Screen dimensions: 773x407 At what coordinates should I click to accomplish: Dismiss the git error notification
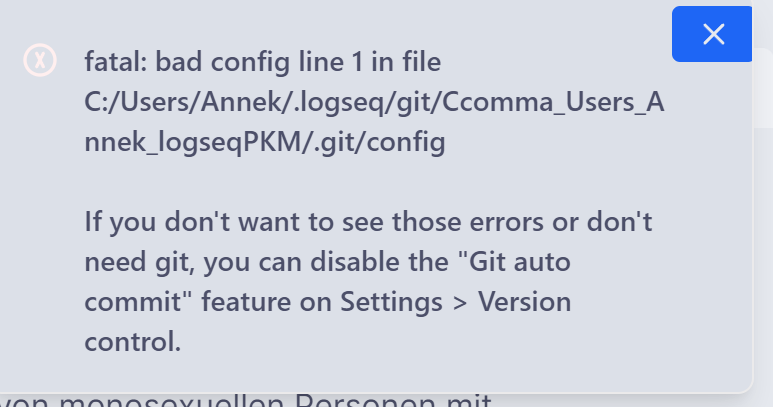(x=712, y=34)
